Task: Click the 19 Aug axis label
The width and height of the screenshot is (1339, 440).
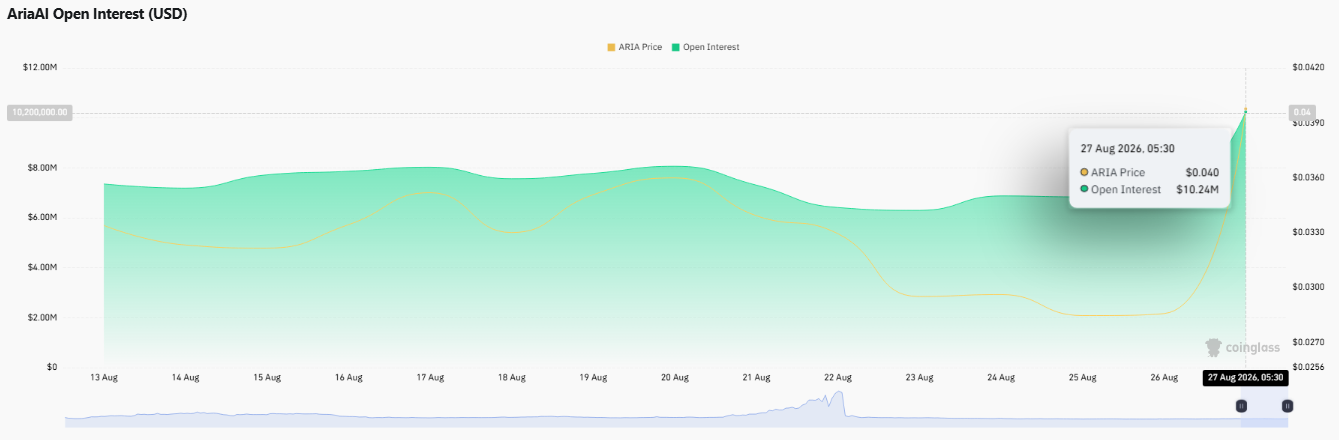Action: point(593,378)
